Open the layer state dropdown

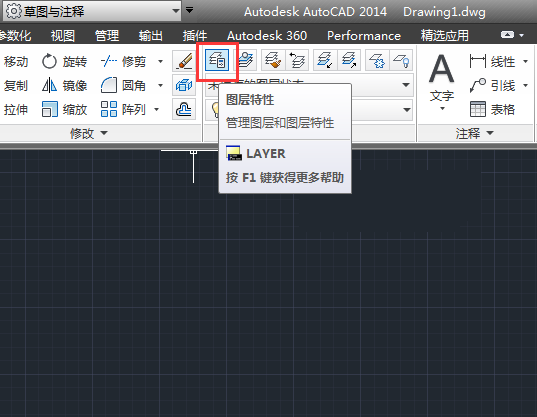coord(406,85)
